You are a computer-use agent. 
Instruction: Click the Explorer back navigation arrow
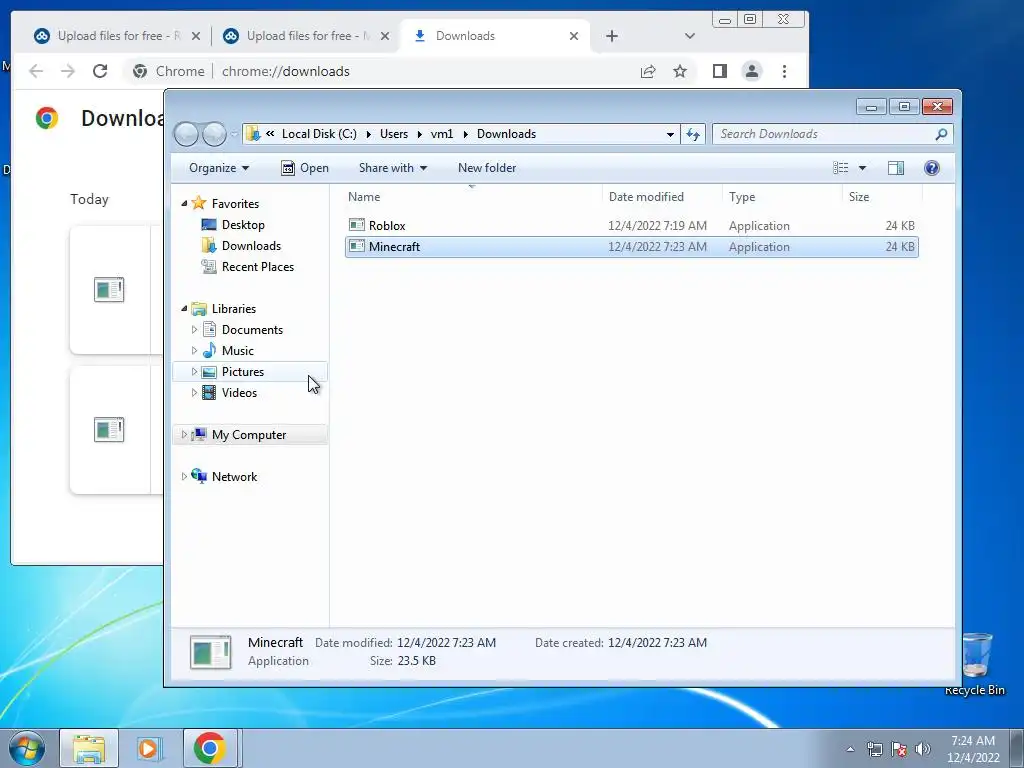tap(186, 135)
